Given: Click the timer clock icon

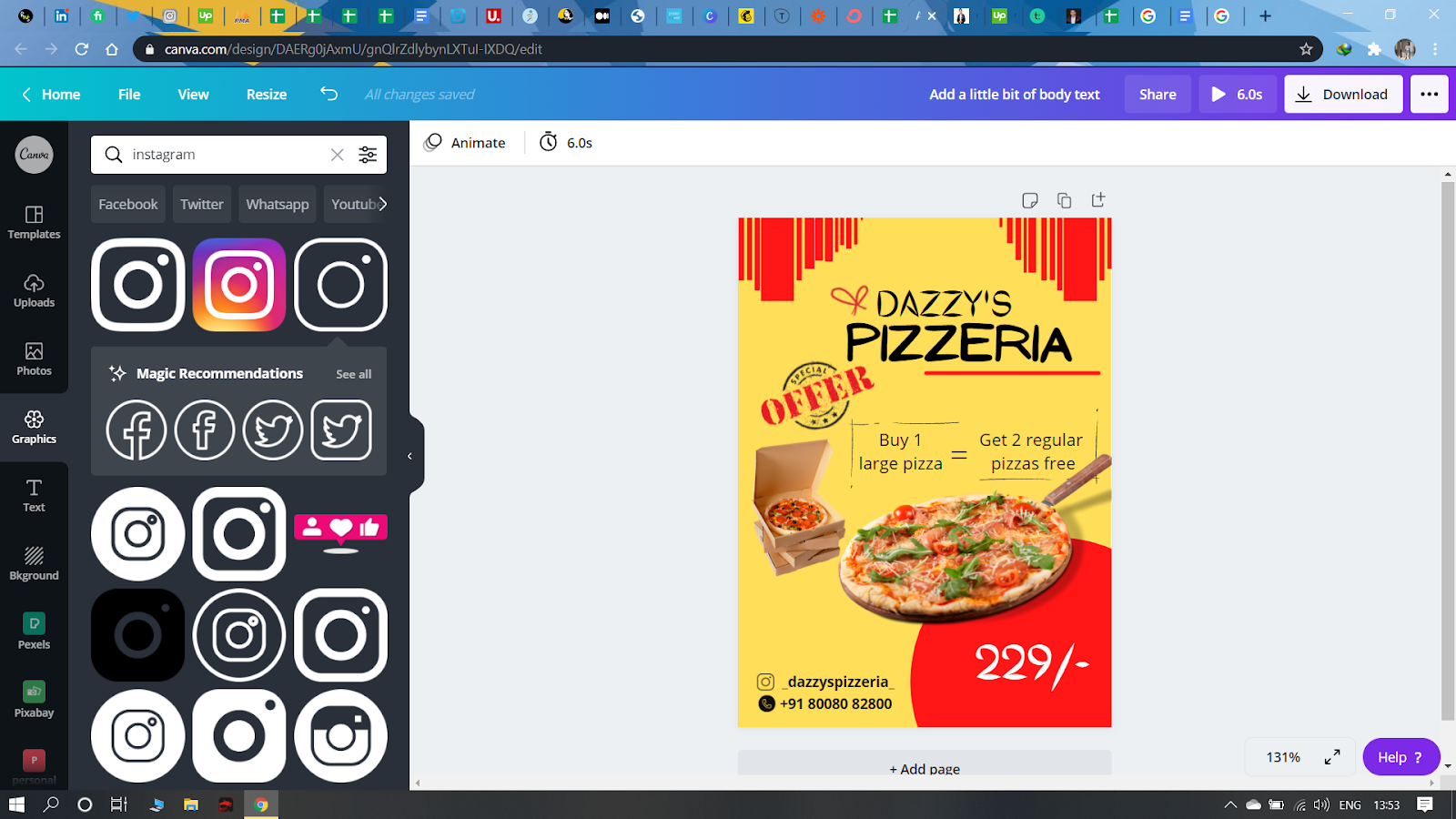Looking at the screenshot, I should click(x=548, y=142).
